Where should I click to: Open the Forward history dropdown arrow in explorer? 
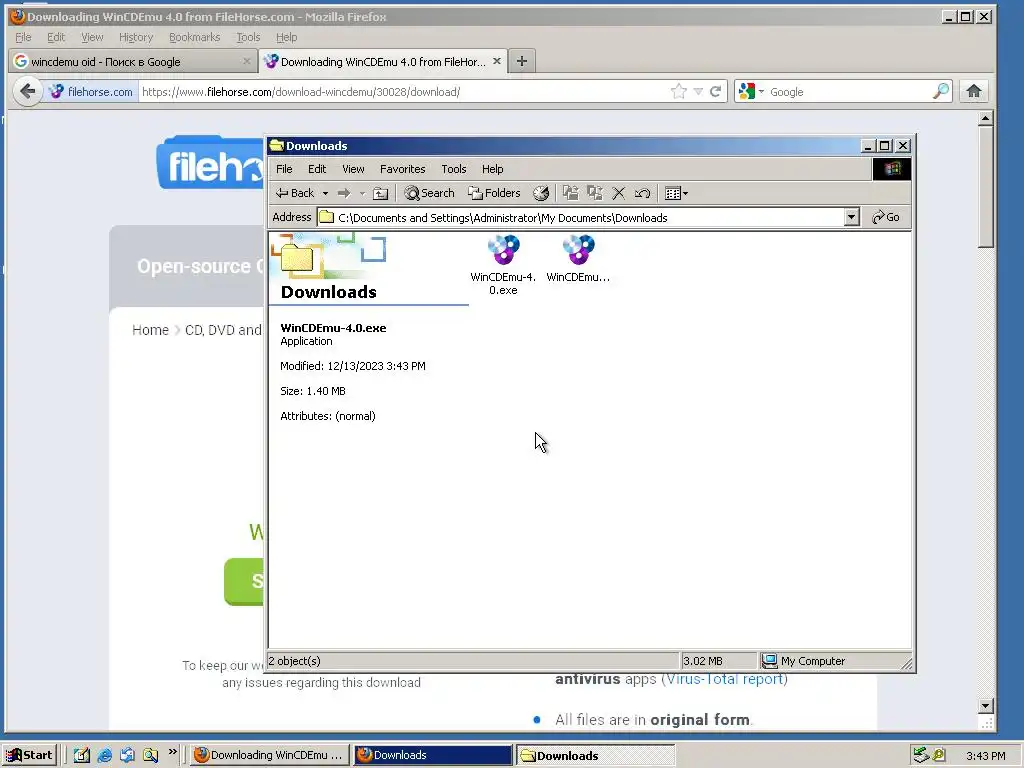click(x=362, y=193)
